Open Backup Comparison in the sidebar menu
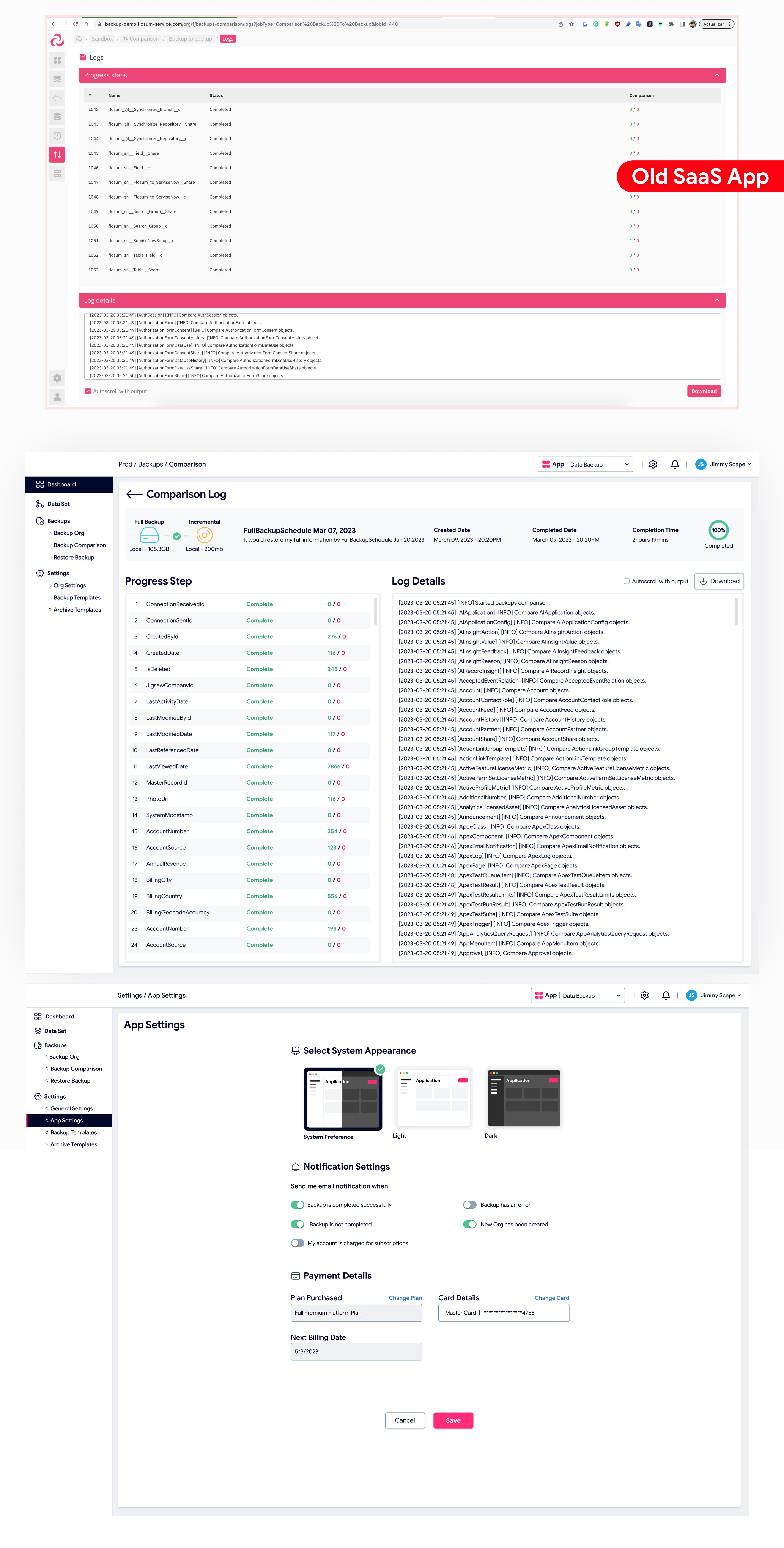784x1548 pixels. 79,545
